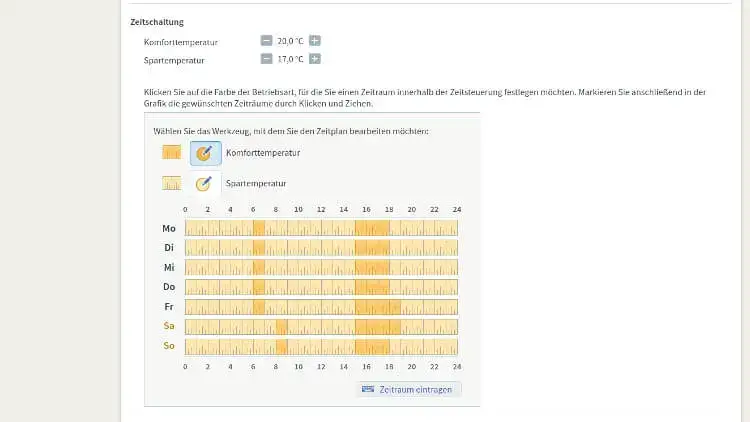Click the Komforttemperatur label beside the paint tool
This screenshot has width=750, height=422.
263,153
